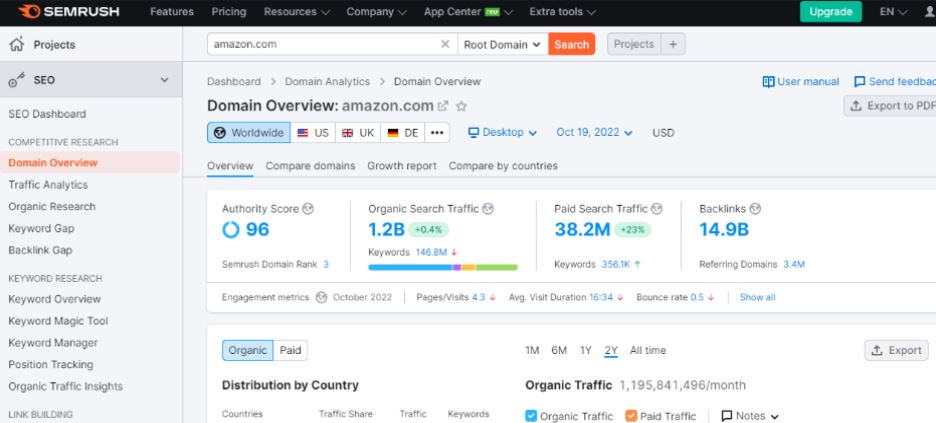Switch to Growth report tab
The width and height of the screenshot is (936, 423).
402,166
